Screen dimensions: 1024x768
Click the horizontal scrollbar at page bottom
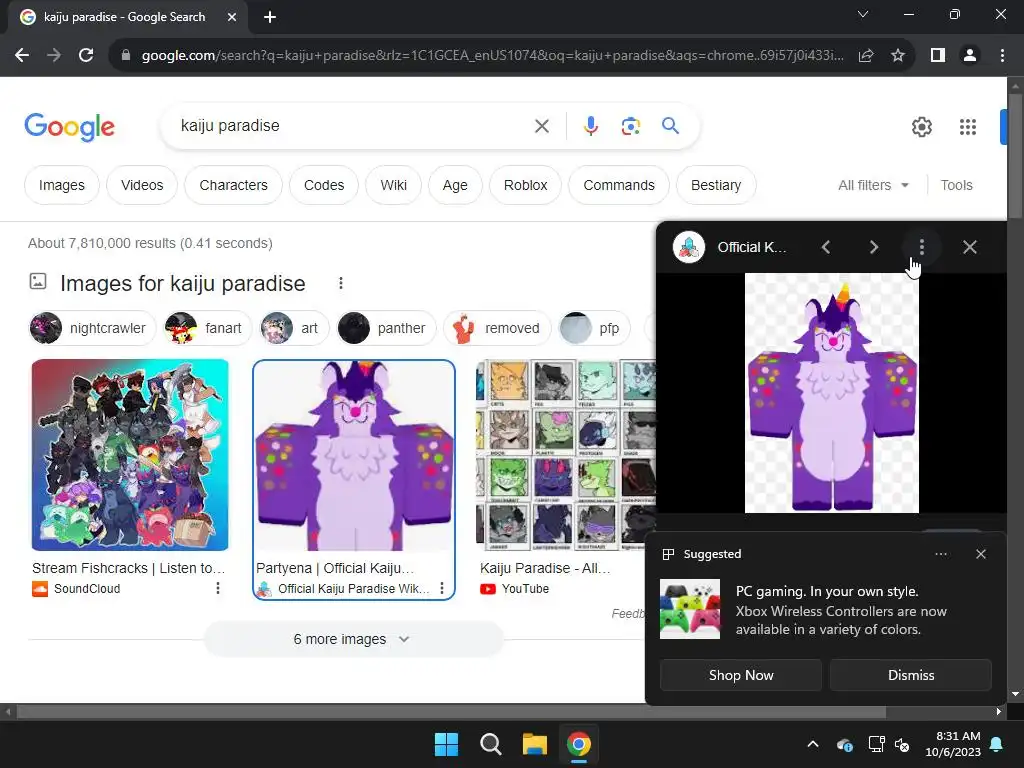[x=451, y=712]
